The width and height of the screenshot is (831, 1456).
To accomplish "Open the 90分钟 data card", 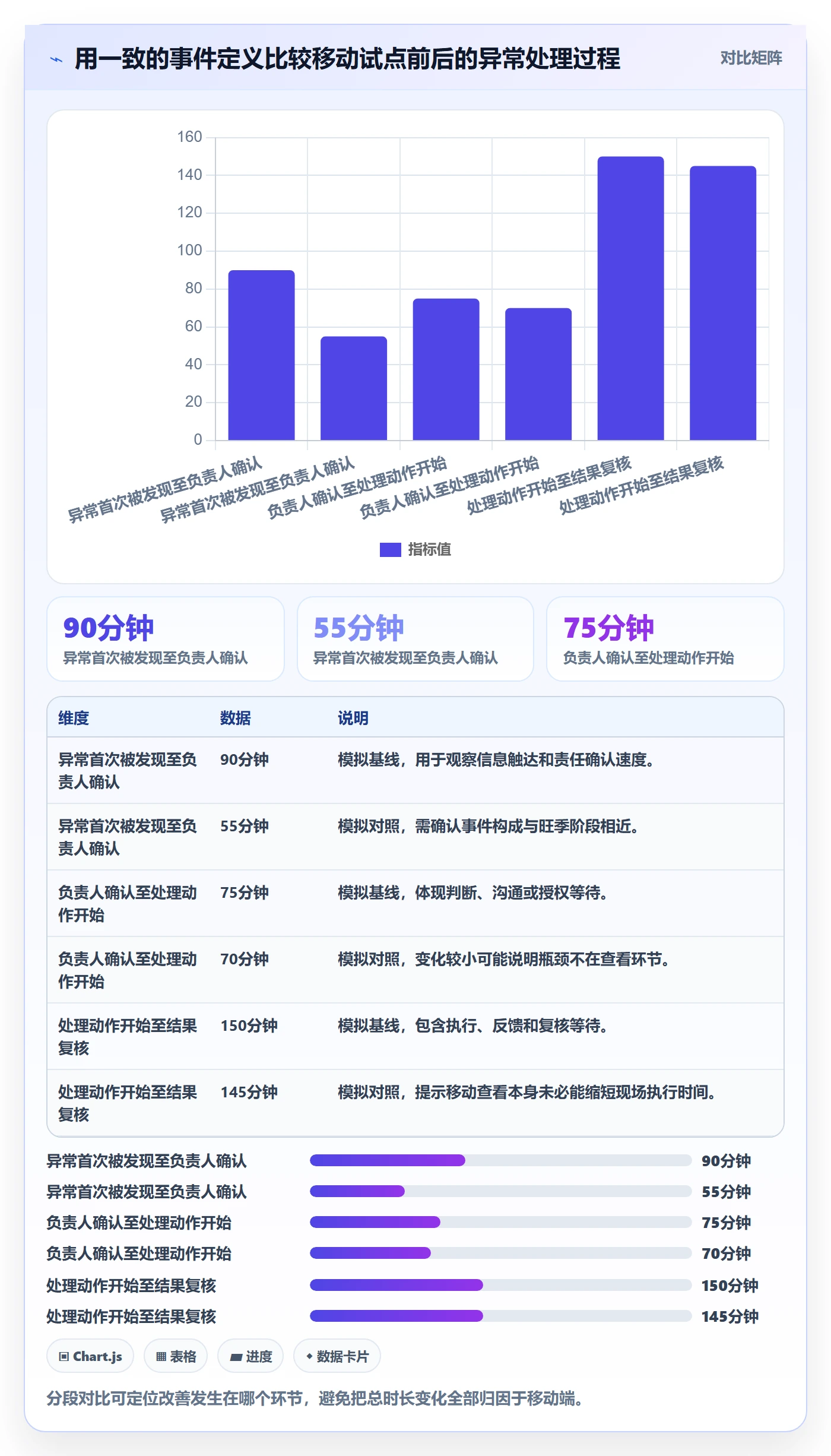I will [166, 639].
